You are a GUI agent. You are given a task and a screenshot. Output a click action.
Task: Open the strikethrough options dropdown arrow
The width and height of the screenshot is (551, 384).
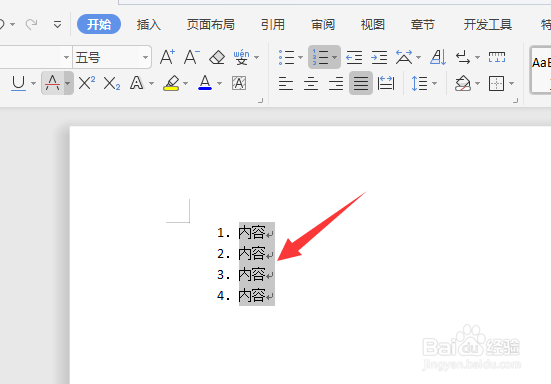click(x=68, y=83)
